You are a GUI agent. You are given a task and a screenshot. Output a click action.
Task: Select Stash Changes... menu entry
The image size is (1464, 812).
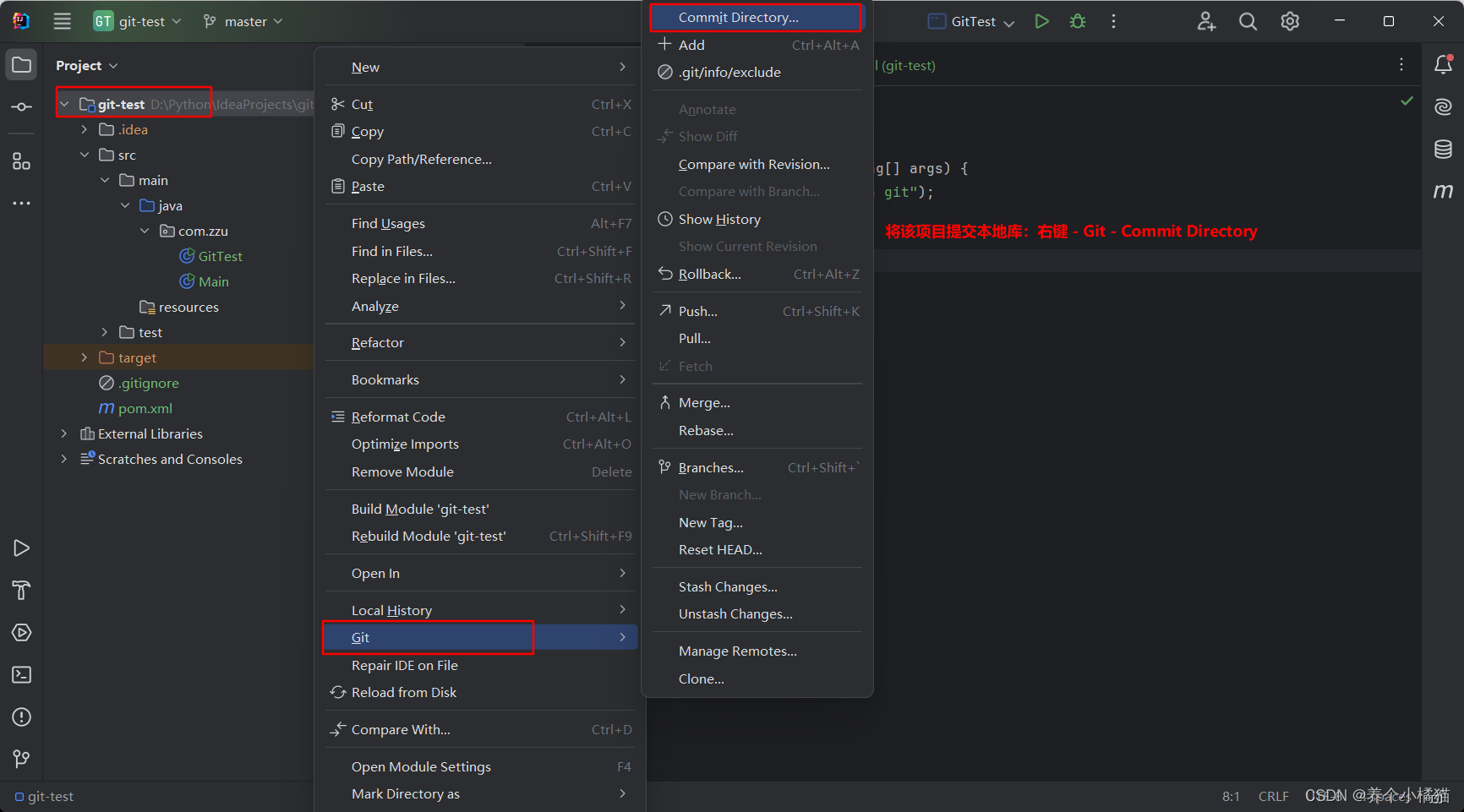[x=757, y=586]
